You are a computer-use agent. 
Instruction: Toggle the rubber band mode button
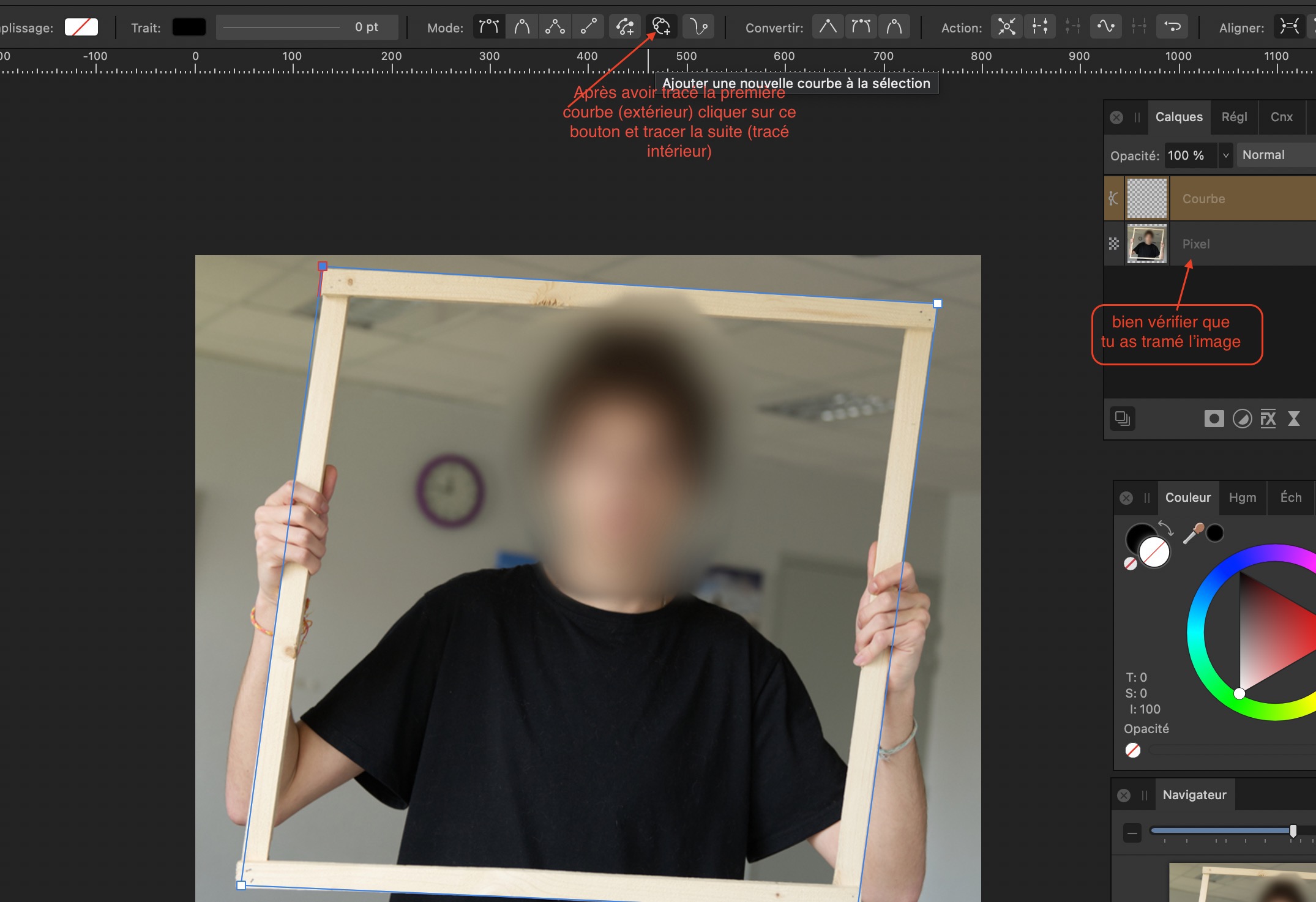tap(698, 27)
